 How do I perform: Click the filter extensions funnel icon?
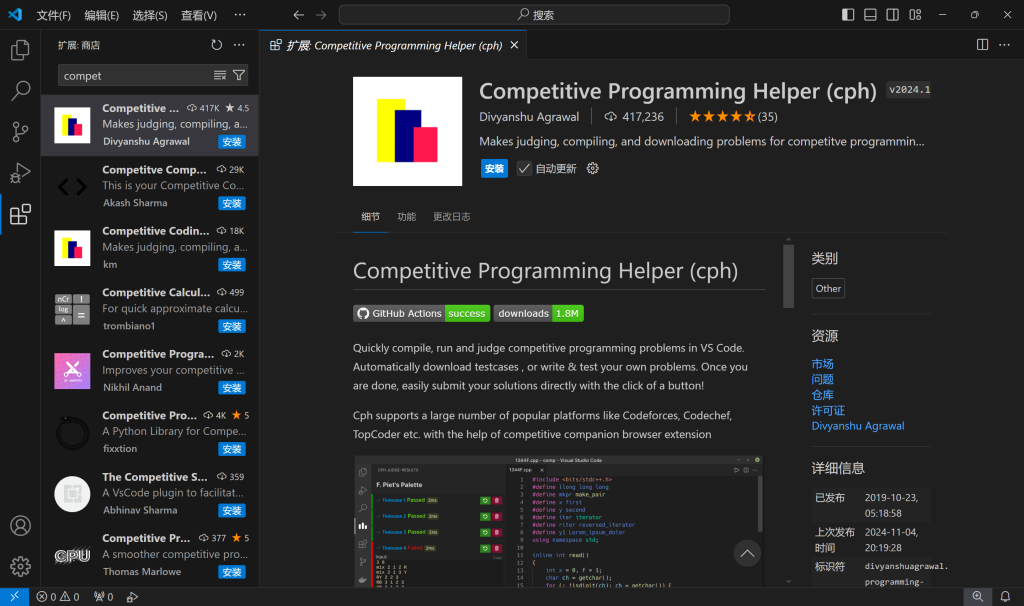(239, 75)
